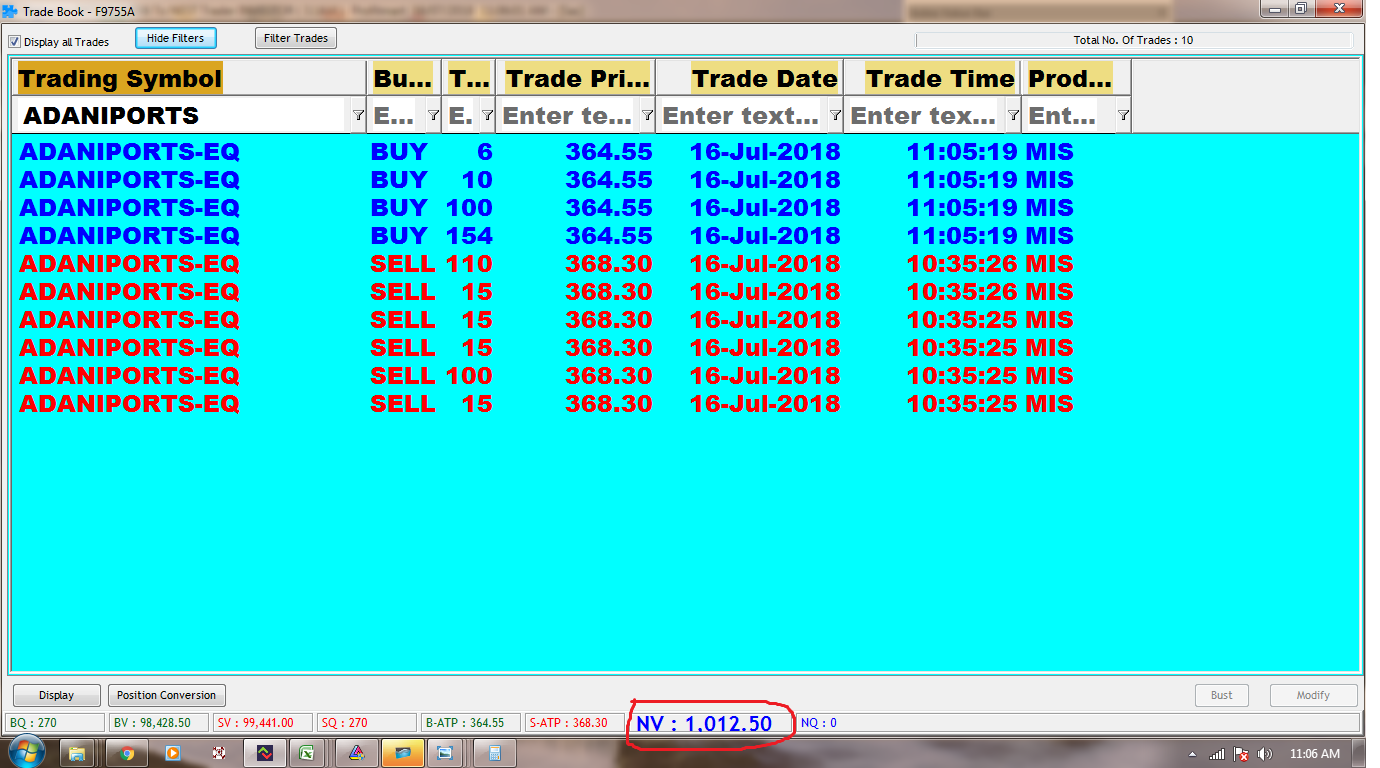Select the highlighted active taskbar window
Screen dimensions: 1380x768
(x=403, y=753)
